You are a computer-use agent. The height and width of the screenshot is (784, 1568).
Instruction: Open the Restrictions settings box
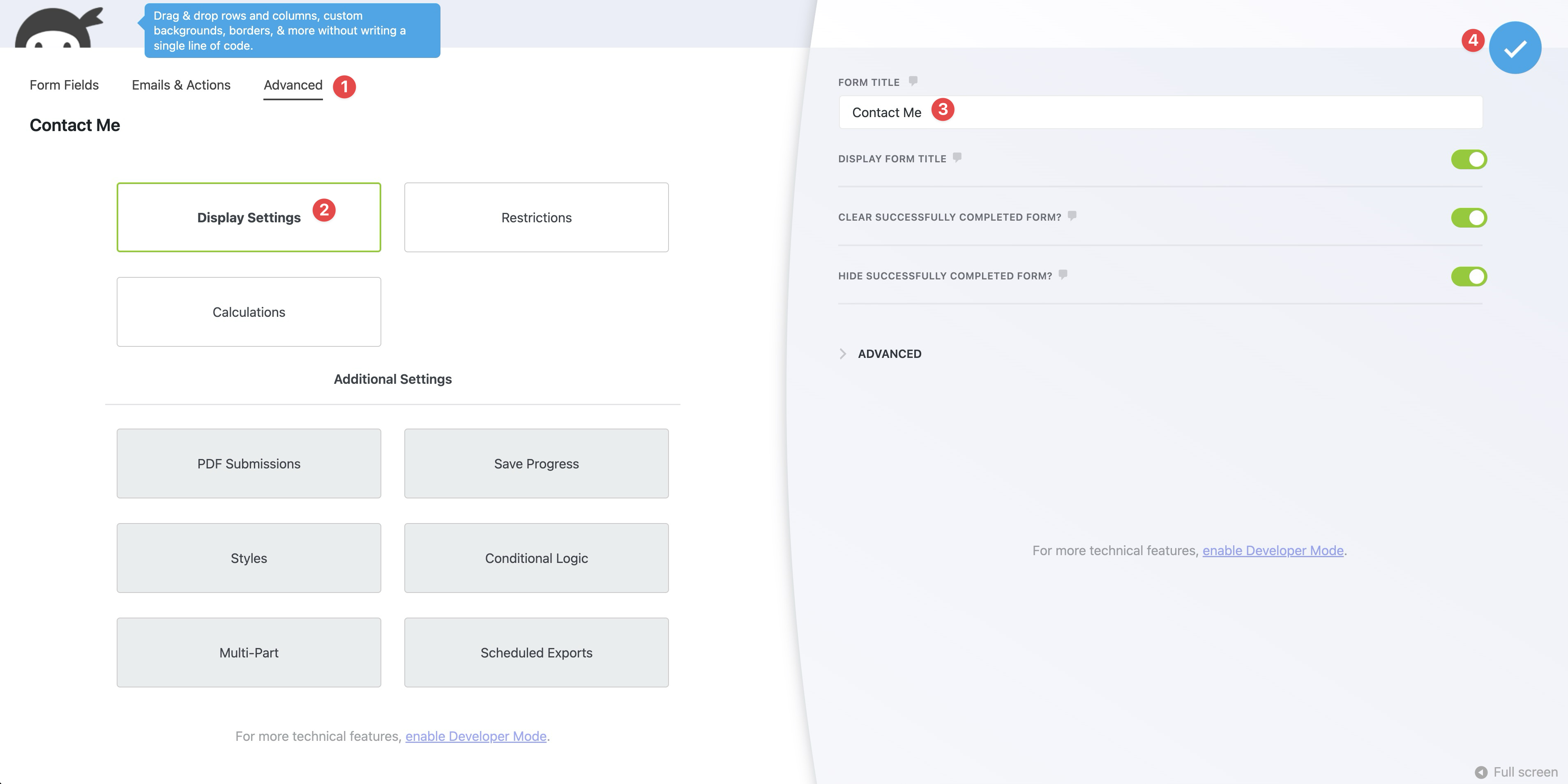536,217
